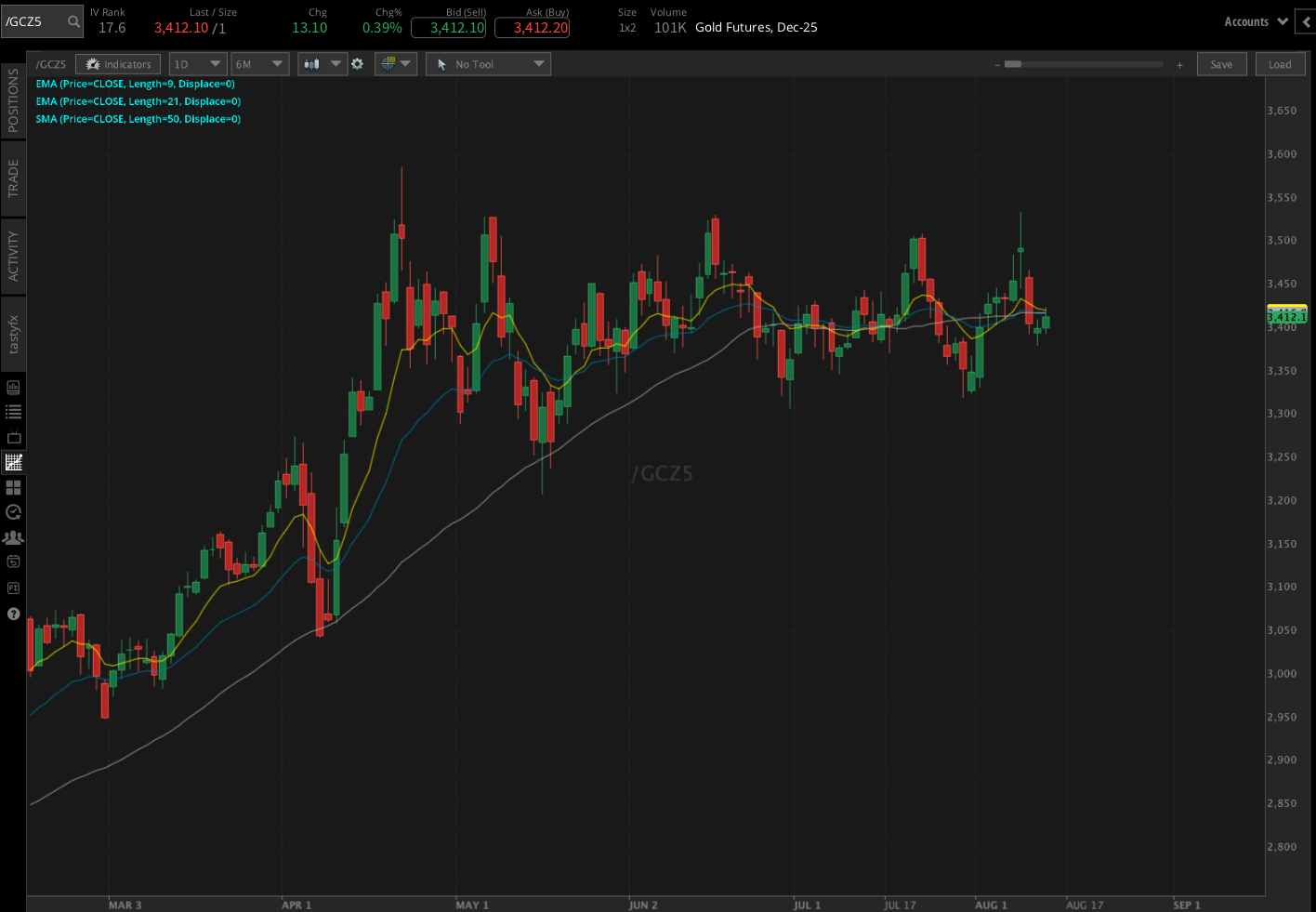Click the plus zoom-in icon

tap(1179, 65)
